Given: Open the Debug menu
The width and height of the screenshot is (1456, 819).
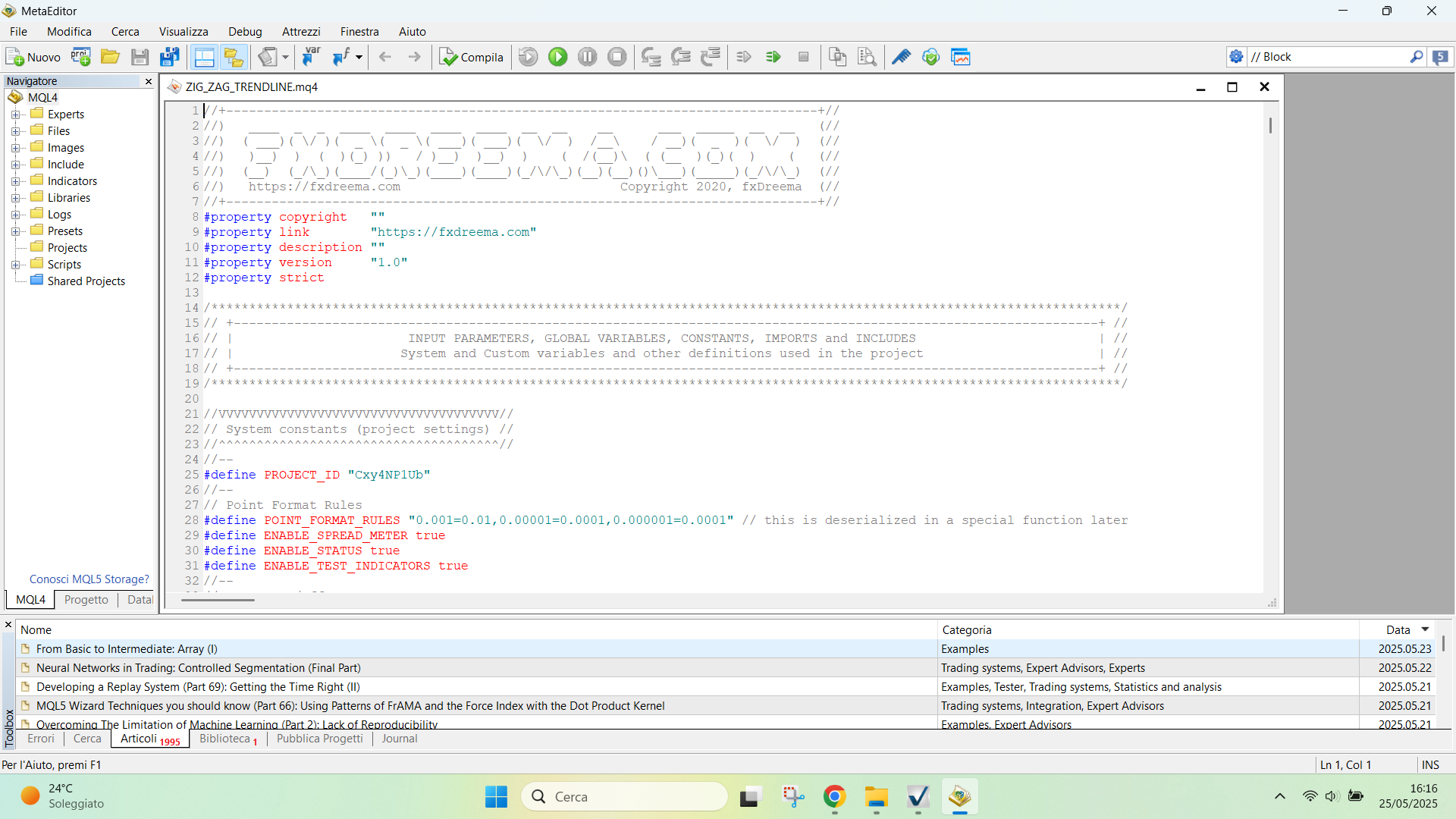Looking at the screenshot, I should click(245, 31).
